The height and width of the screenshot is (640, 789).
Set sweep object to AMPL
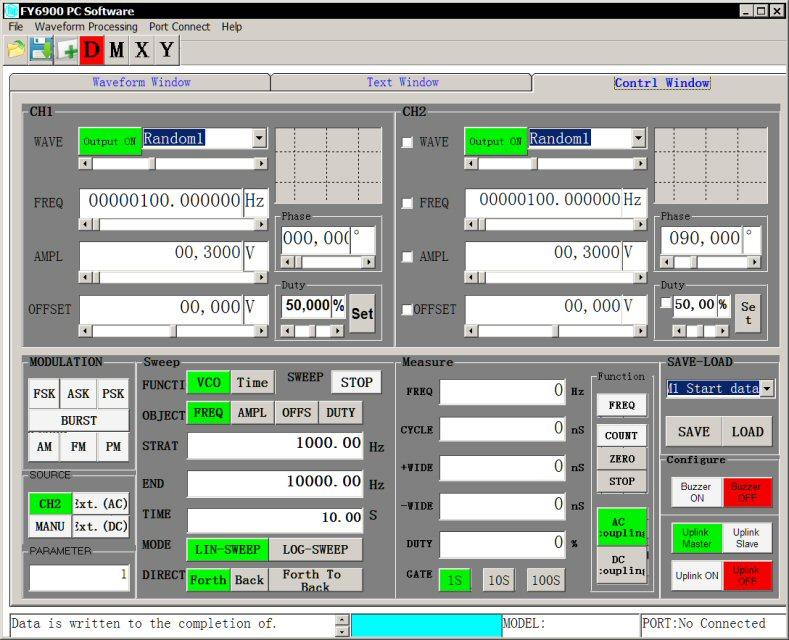[x=252, y=413]
